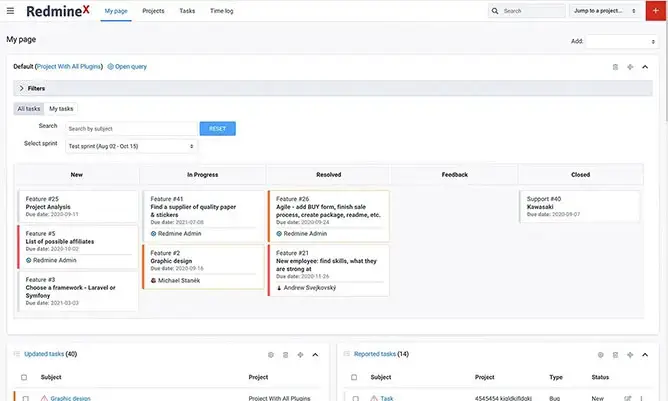Click edit icon in Task row
The width and height of the screenshot is (668, 401).
click(x=628, y=398)
